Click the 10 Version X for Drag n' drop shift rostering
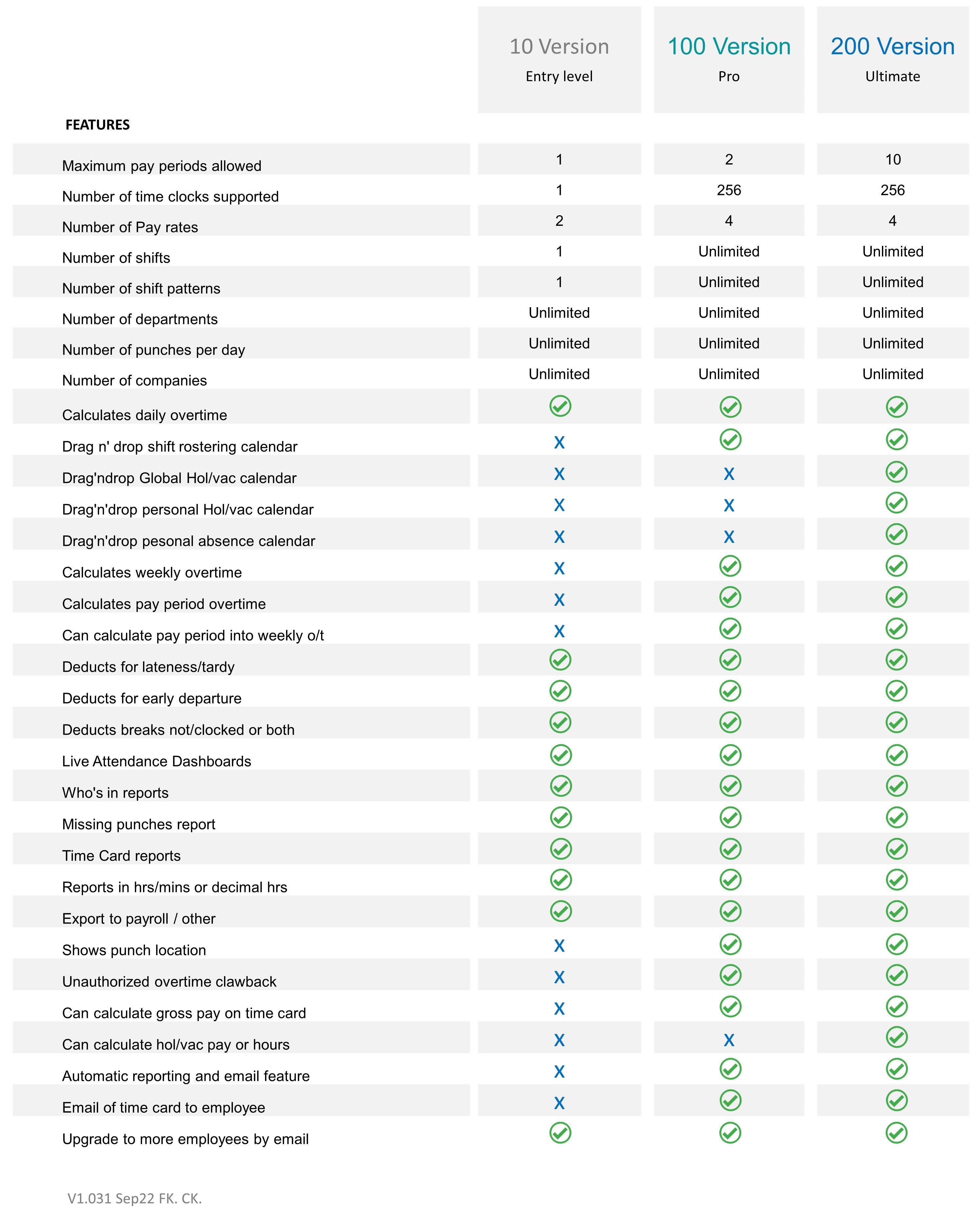Viewport: 980px width, 1232px height. click(x=559, y=442)
